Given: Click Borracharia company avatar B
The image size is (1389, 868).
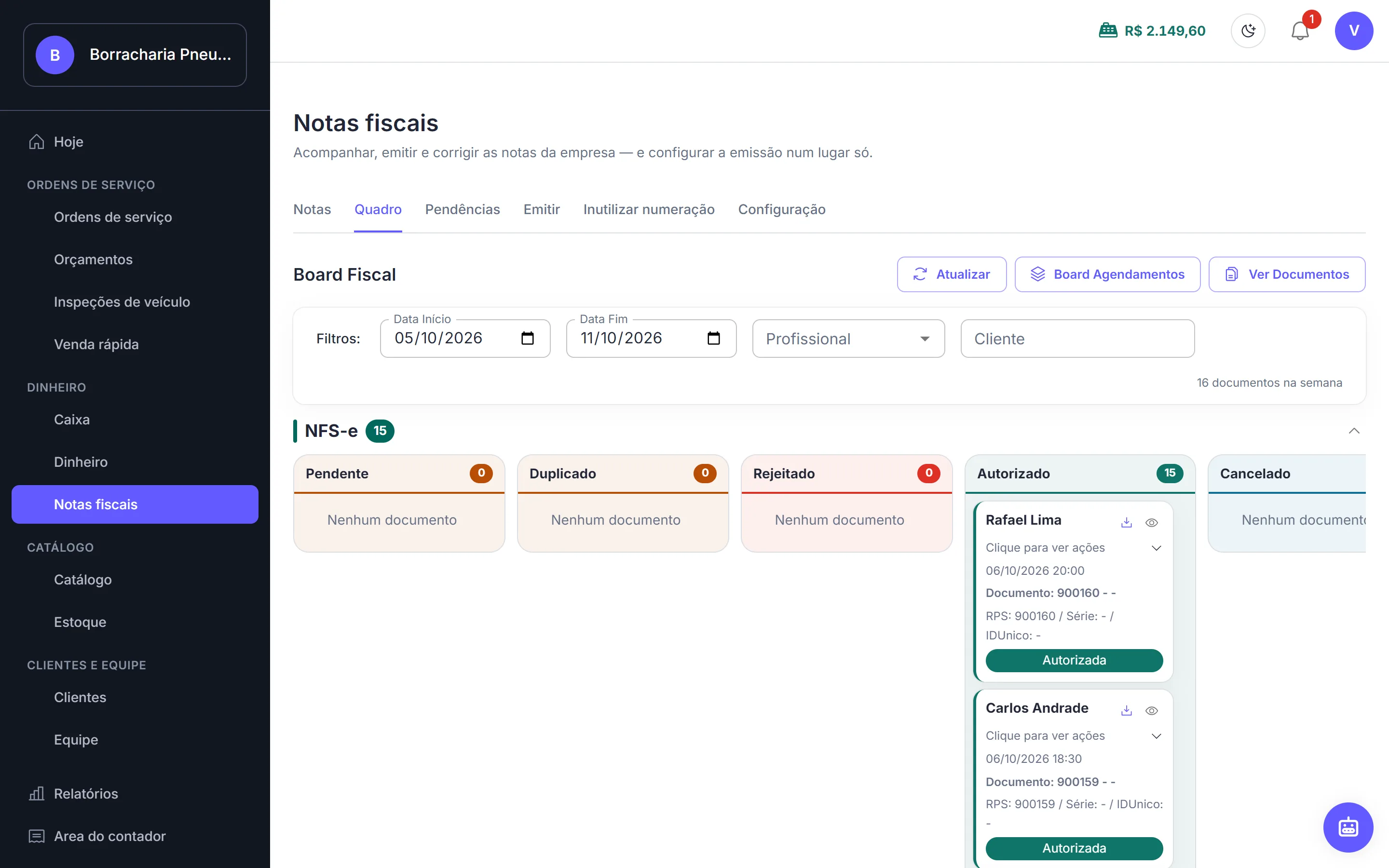Looking at the screenshot, I should tap(54, 54).
